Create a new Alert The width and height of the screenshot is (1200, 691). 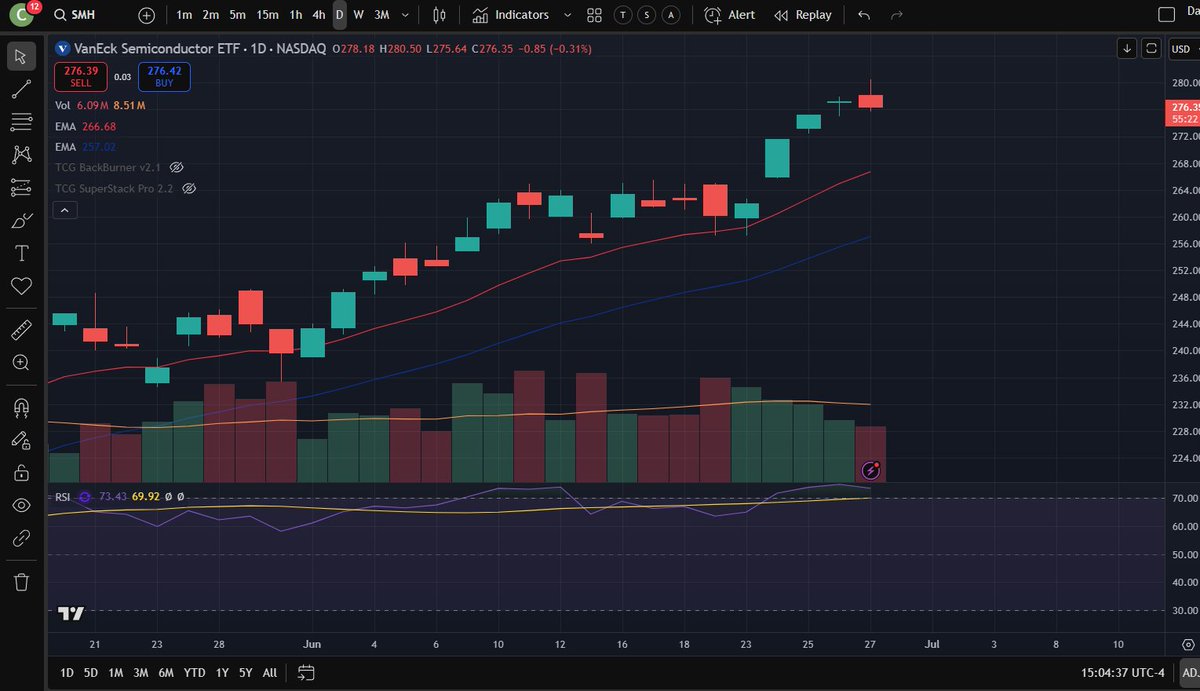[x=730, y=15]
